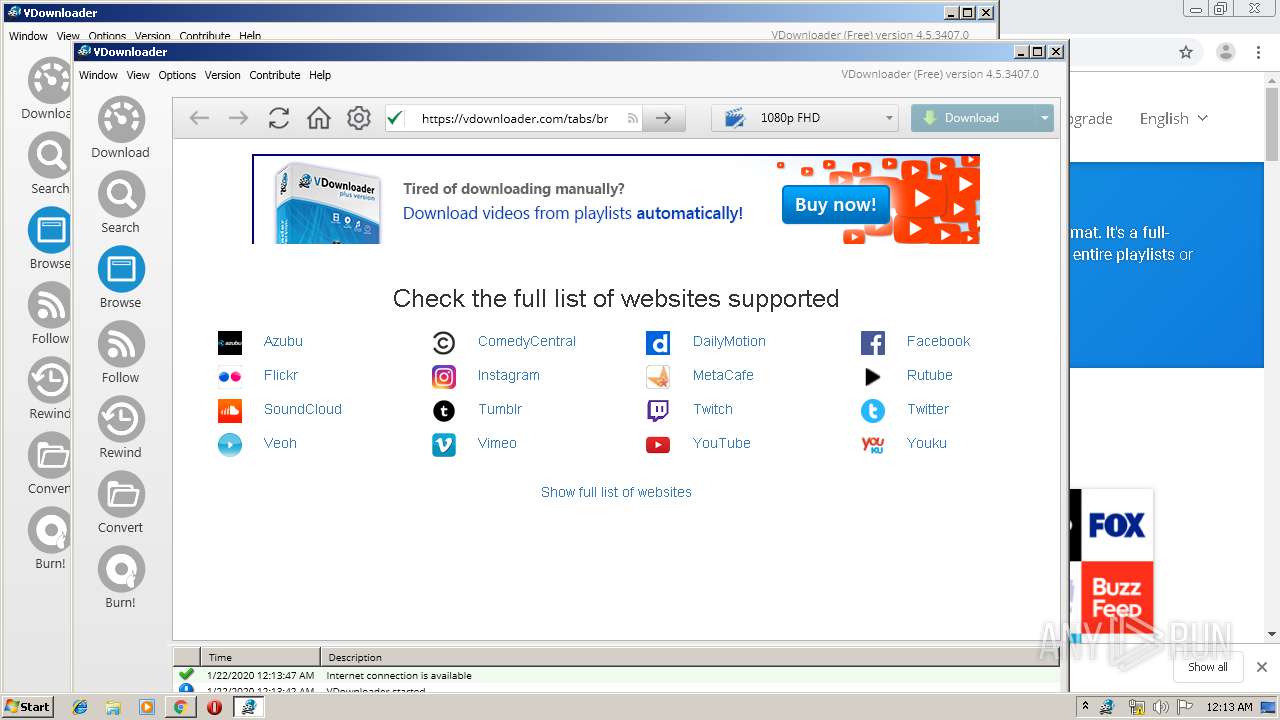Image resolution: width=1280 pixels, height=720 pixels.
Task: Open the Azubu website link
Action: (x=283, y=342)
